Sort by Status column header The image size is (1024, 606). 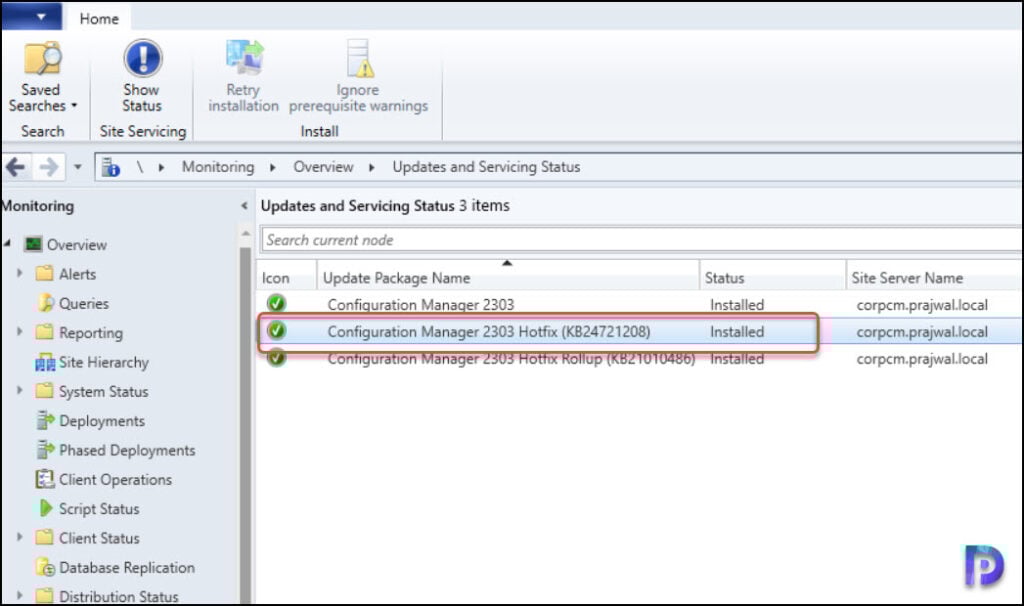(x=773, y=278)
